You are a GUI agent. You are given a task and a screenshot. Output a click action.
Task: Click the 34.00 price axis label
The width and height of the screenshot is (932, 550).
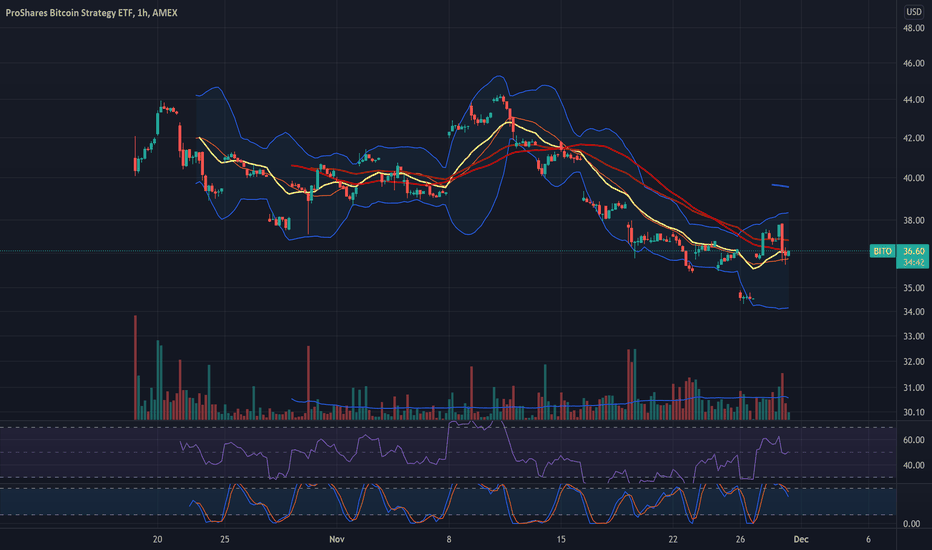(x=914, y=312)
